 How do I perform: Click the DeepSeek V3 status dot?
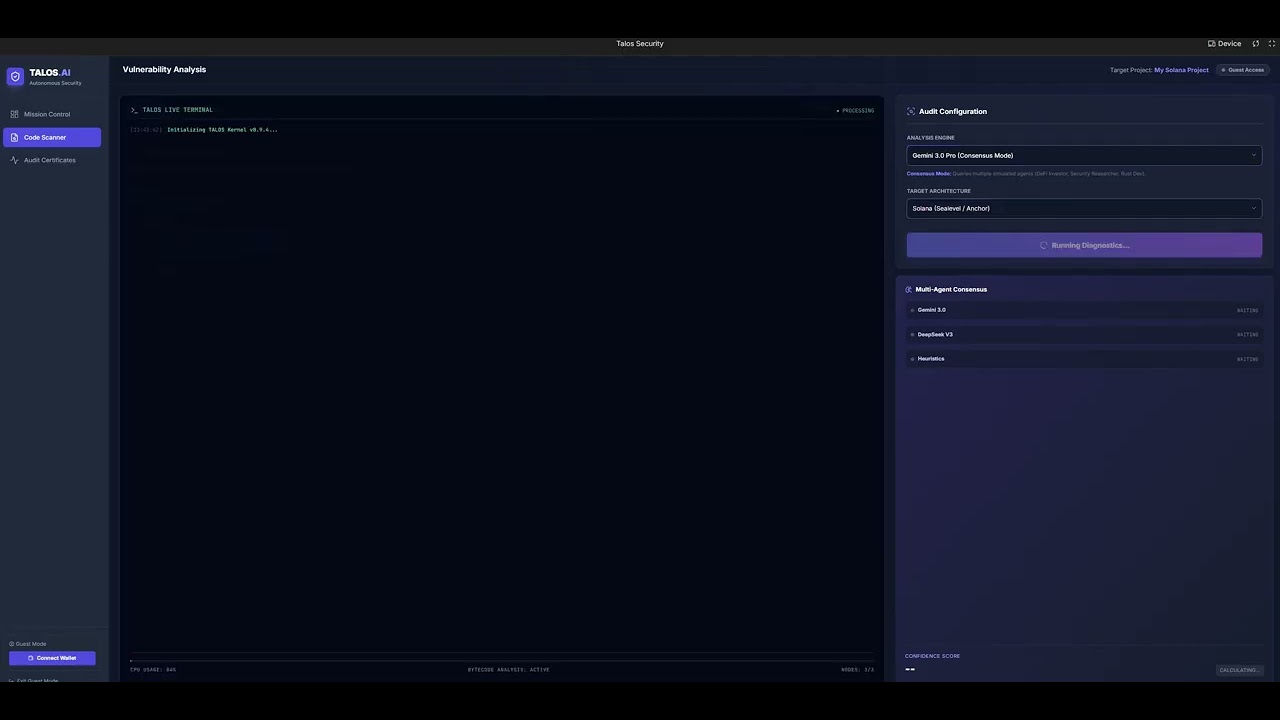click(912, 335)
